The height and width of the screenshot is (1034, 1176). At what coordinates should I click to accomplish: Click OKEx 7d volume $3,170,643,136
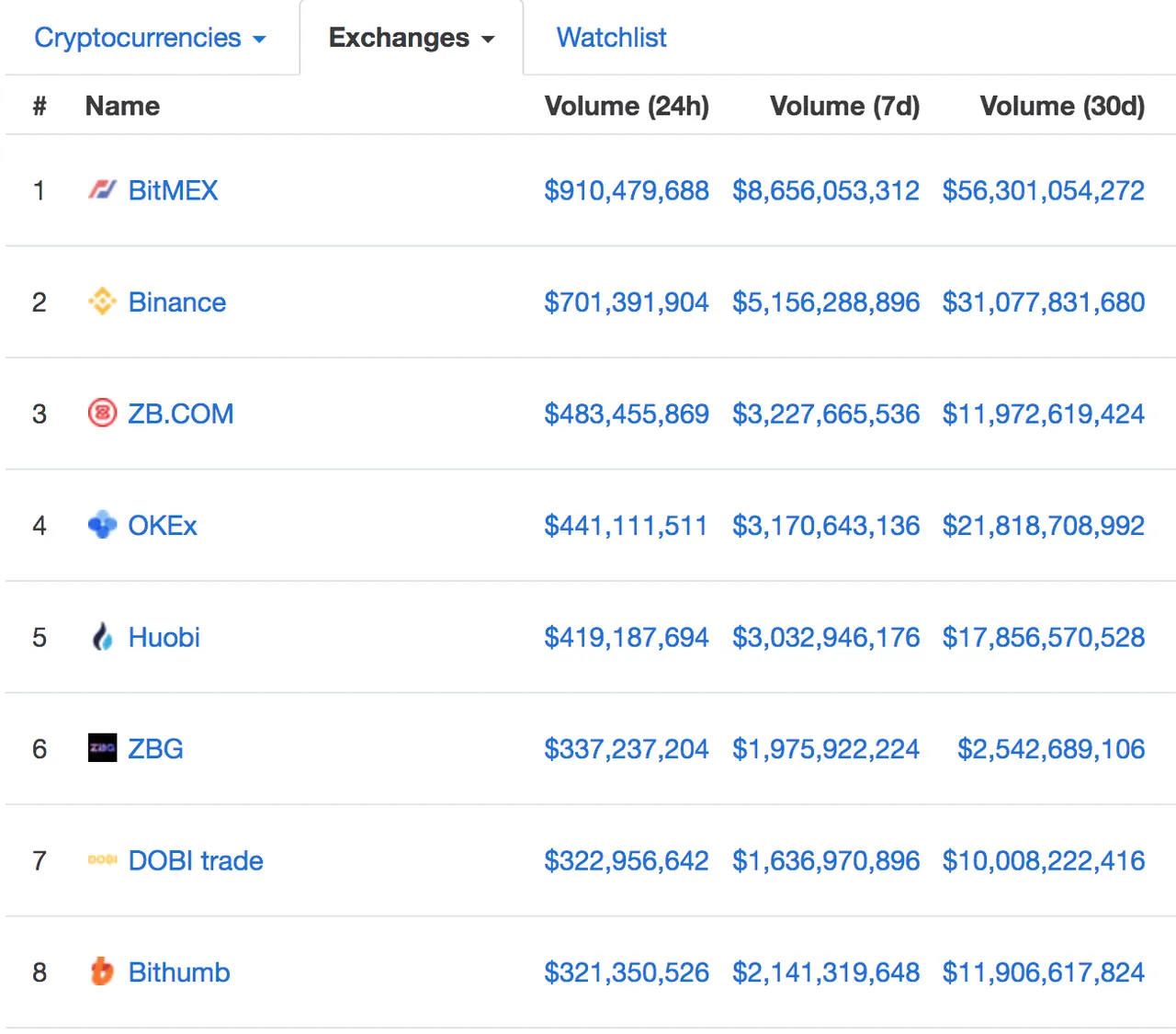click(826, 525)
